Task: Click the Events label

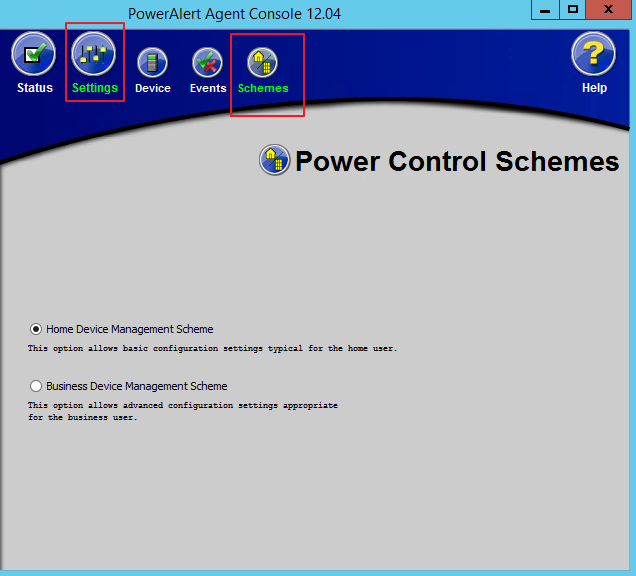Action: (208, 88)
